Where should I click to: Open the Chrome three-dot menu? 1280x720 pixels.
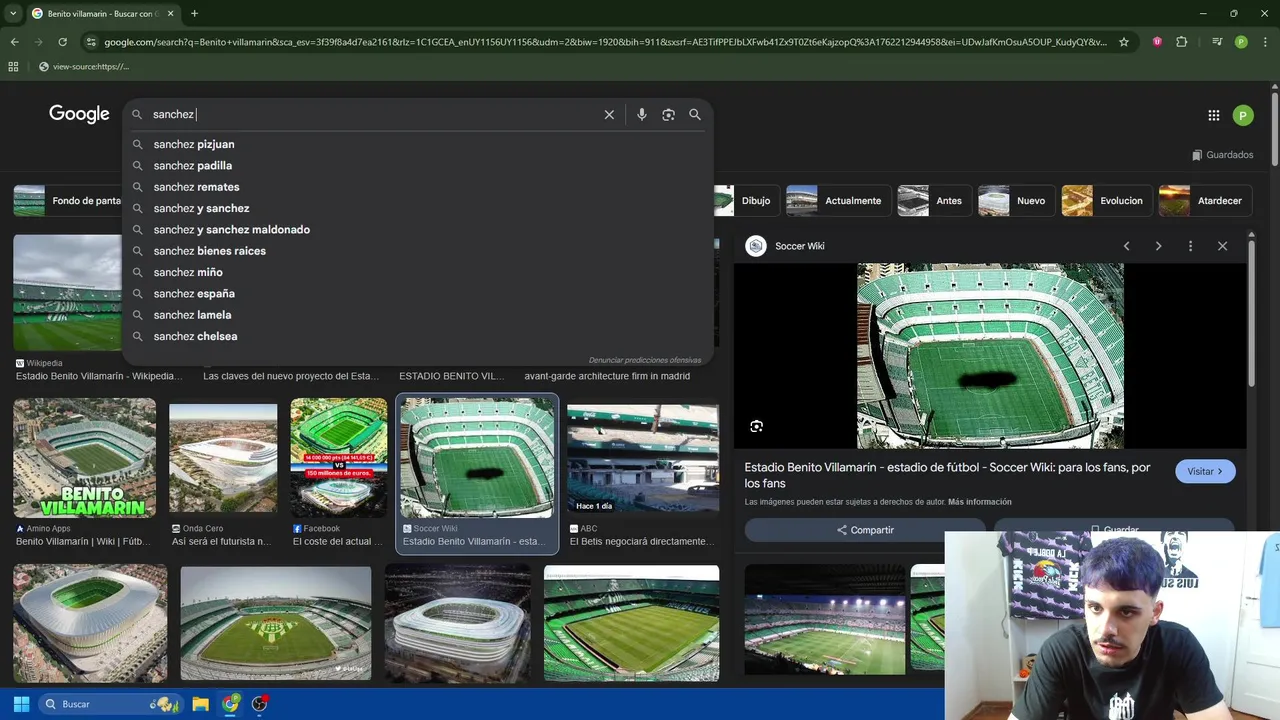point(1265,42)
